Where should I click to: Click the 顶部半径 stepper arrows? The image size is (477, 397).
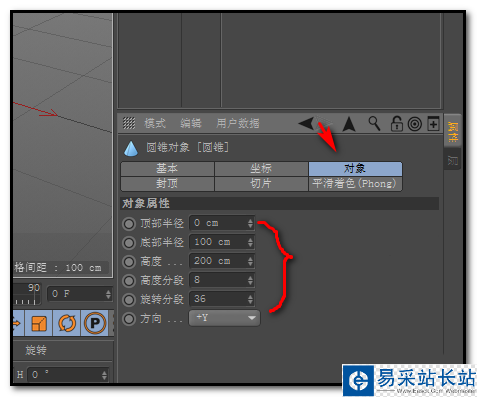[250, 223]
